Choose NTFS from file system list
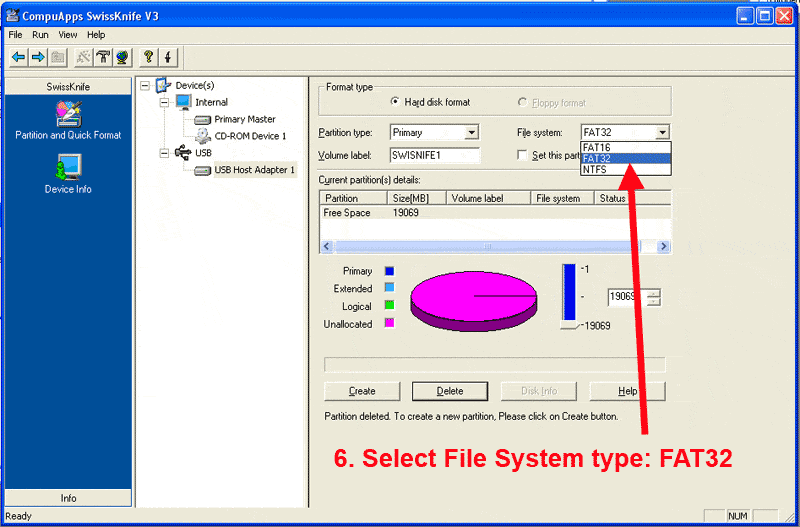800x527 pixels. (625, 169)
